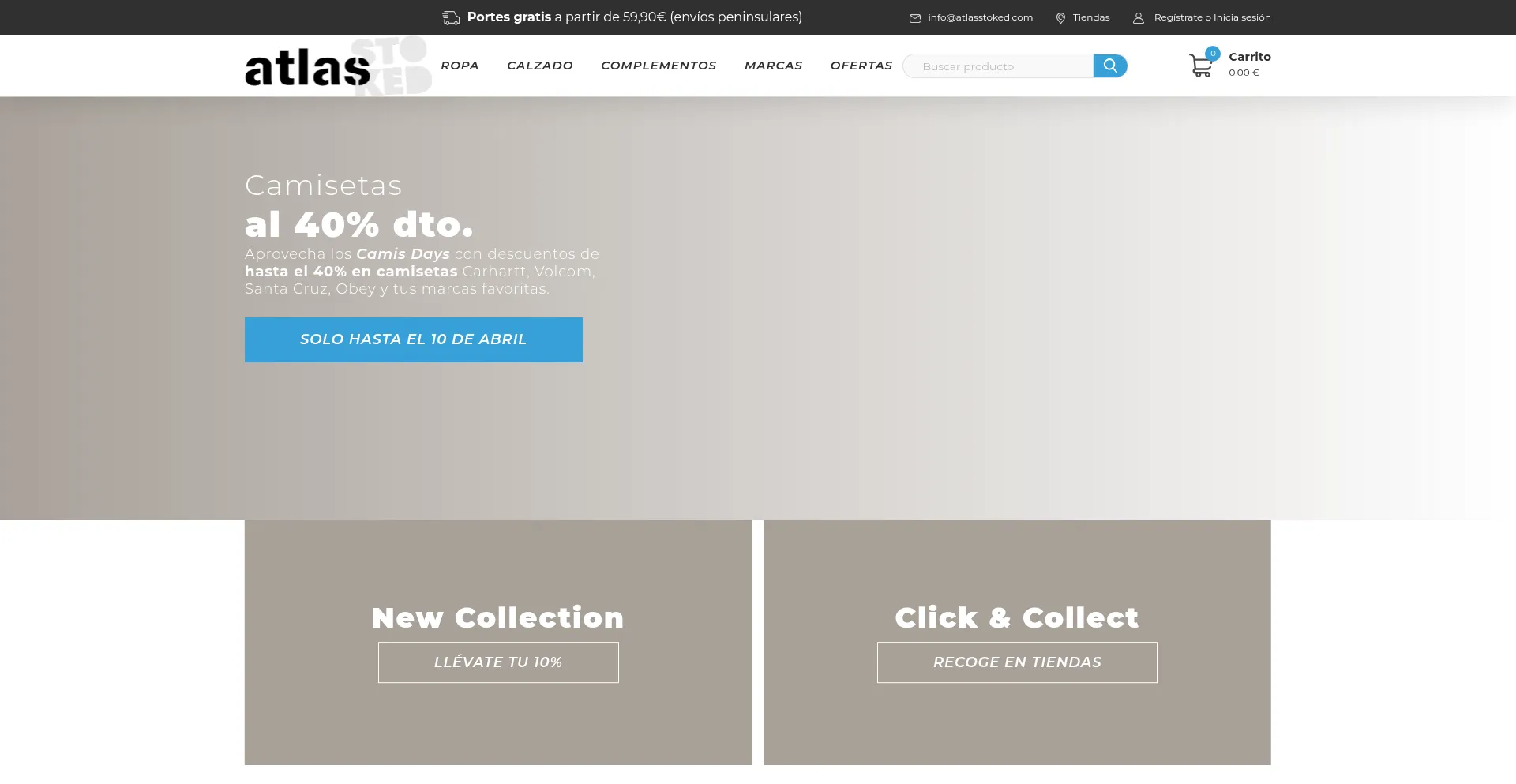Click the 'al 40% dto.' banner heading

pos(359,225)
